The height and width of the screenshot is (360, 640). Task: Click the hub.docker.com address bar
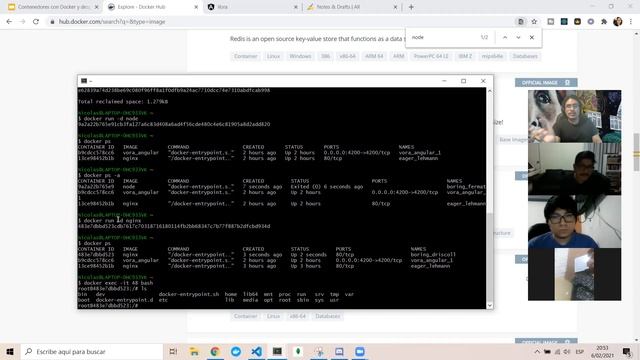(282, 22)
